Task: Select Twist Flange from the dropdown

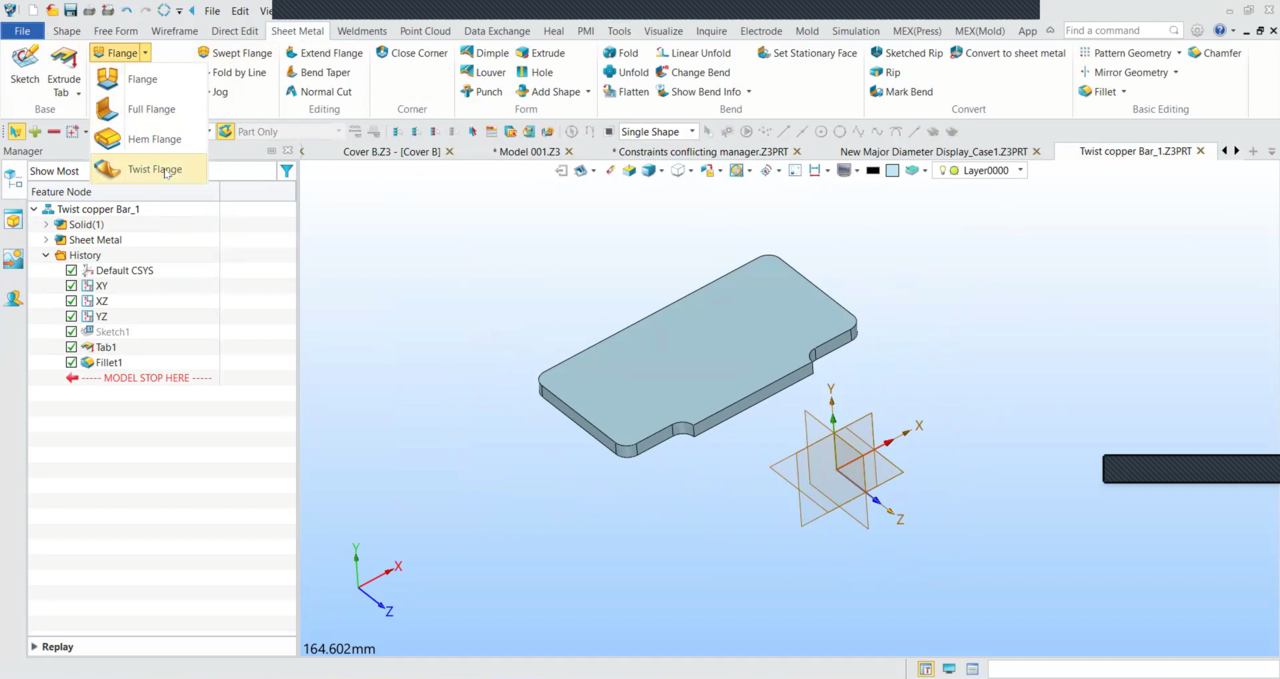Action: pos(153,169)
